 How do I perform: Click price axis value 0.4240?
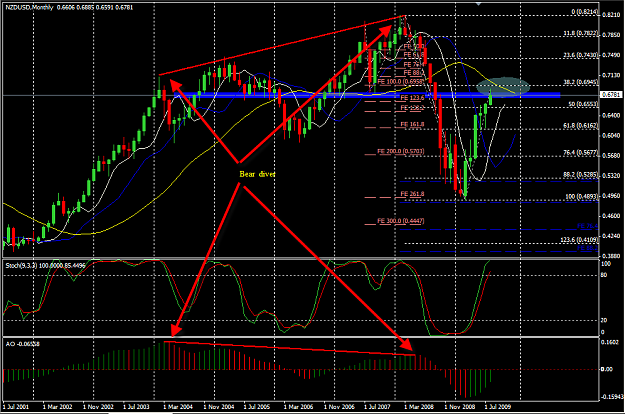click(x=611, y=236)
